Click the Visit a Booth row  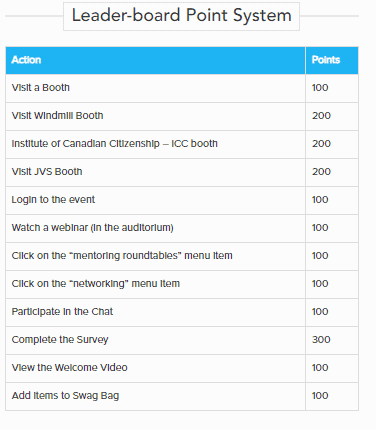click(x=182, y=88)
